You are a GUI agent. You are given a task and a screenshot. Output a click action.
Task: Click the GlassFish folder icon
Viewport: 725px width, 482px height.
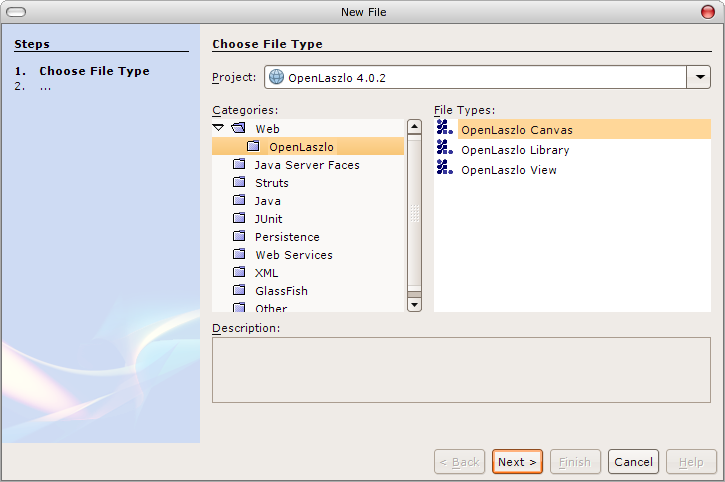239,290
